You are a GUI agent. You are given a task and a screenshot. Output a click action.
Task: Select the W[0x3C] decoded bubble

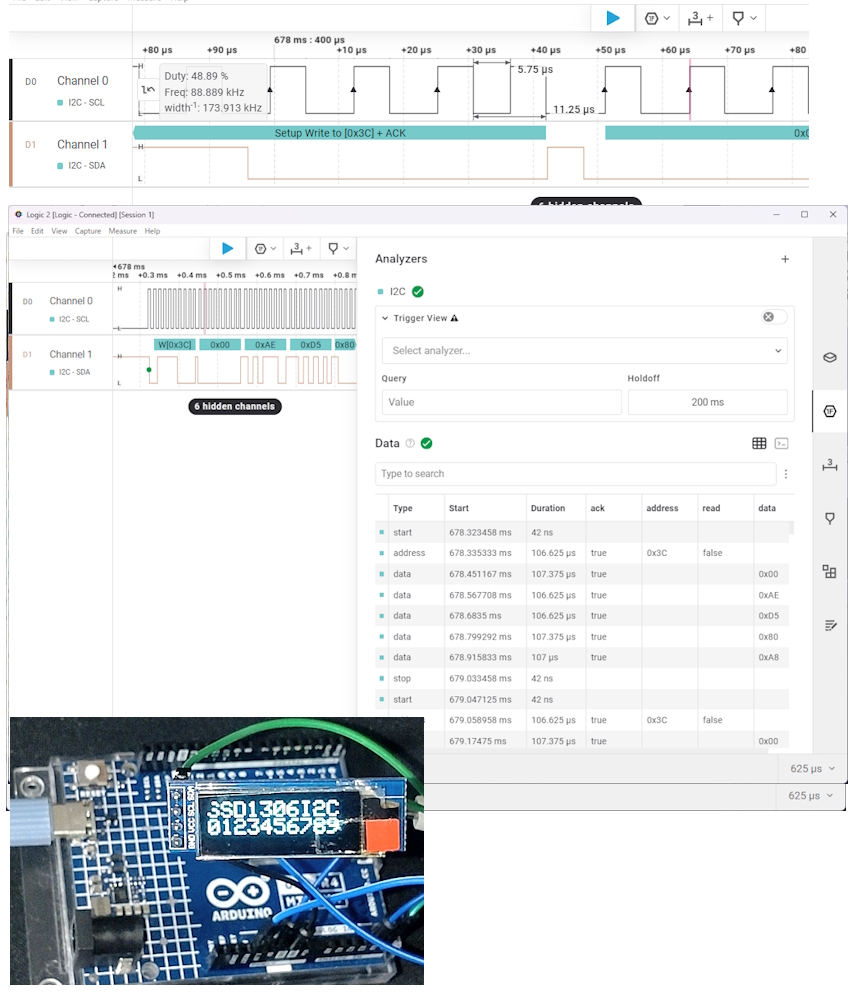(174, 345)
